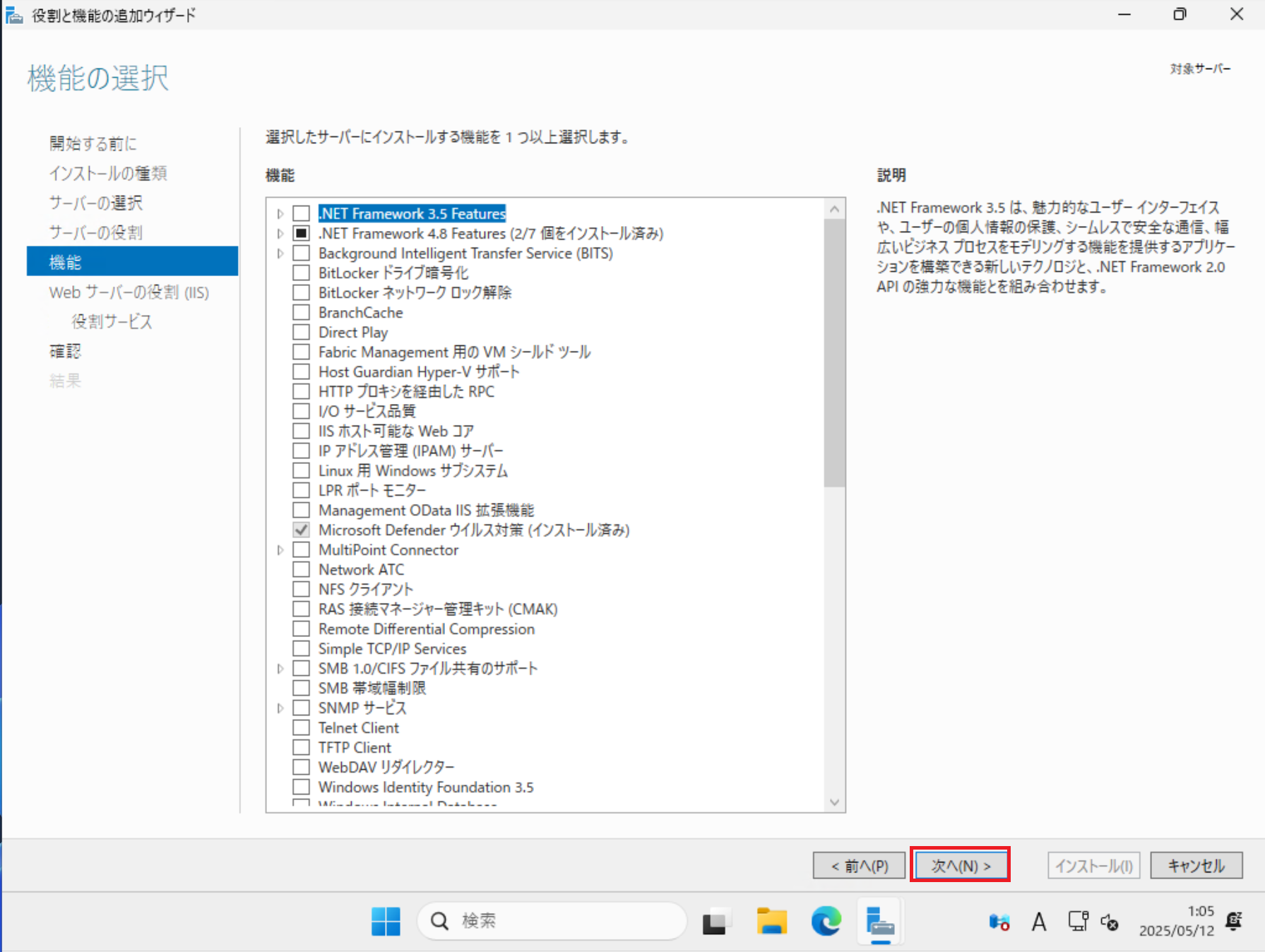Check the BranchCache checkbox
Screen dimensions: 1265x952
click(x=302, y=312)
